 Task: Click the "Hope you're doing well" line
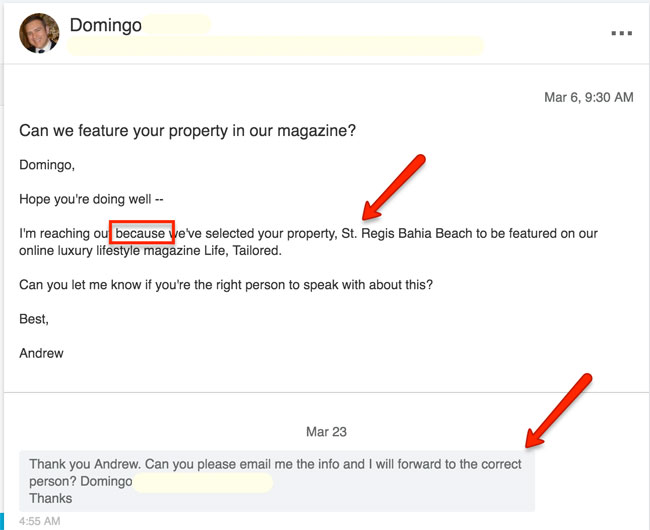click(x=91, y=199)
